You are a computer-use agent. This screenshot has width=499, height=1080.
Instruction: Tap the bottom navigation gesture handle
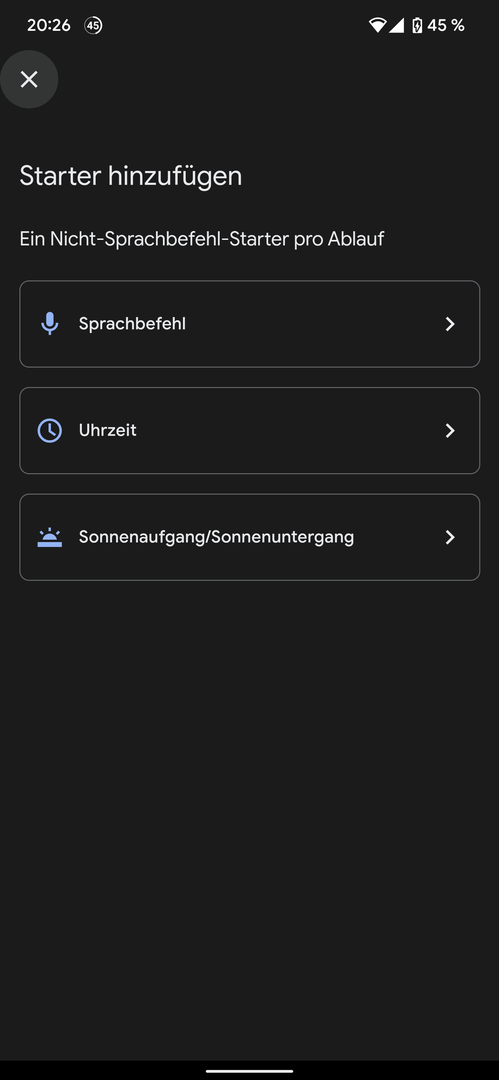tap(250, 1070)
